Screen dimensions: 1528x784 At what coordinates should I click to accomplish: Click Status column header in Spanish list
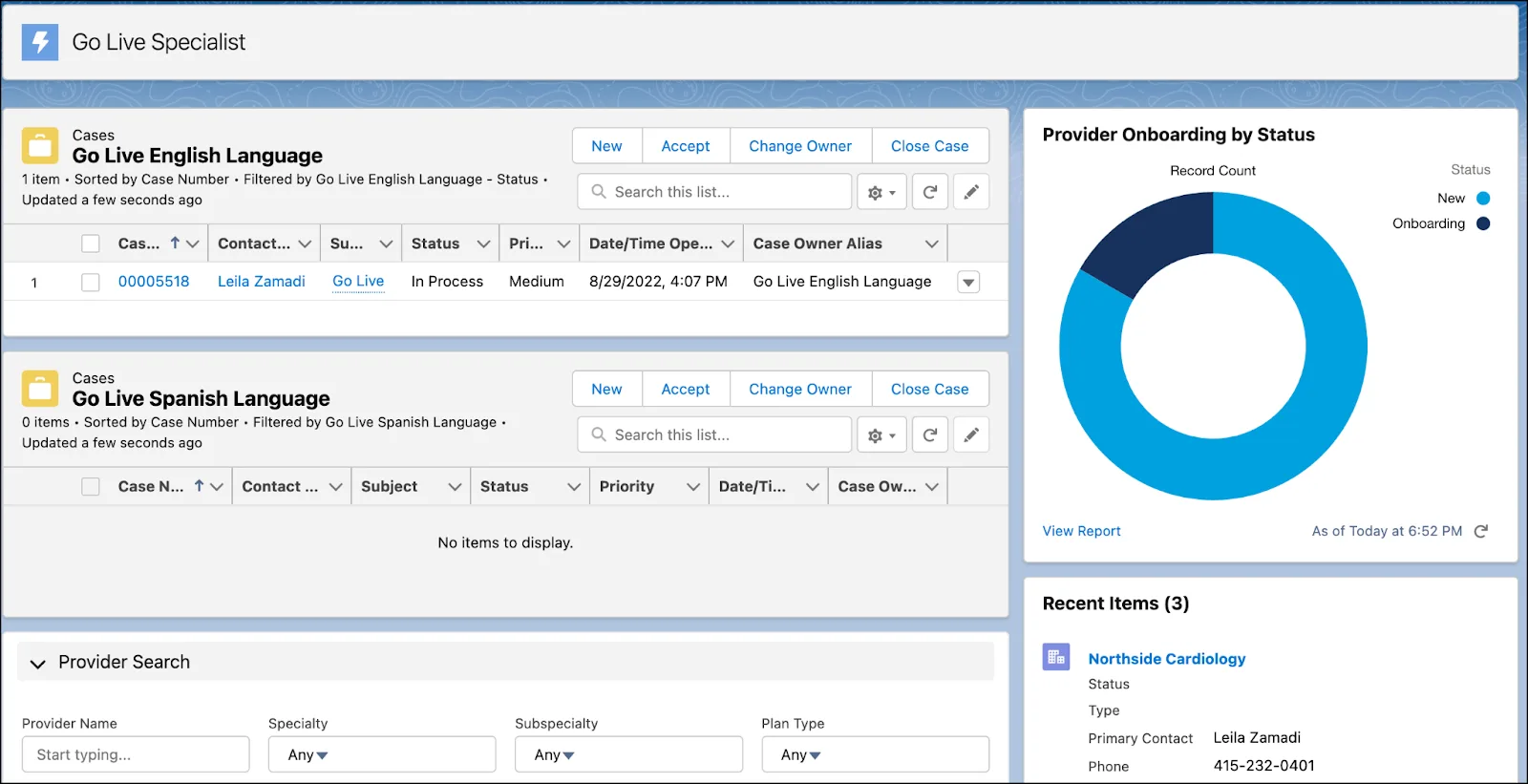504,486
